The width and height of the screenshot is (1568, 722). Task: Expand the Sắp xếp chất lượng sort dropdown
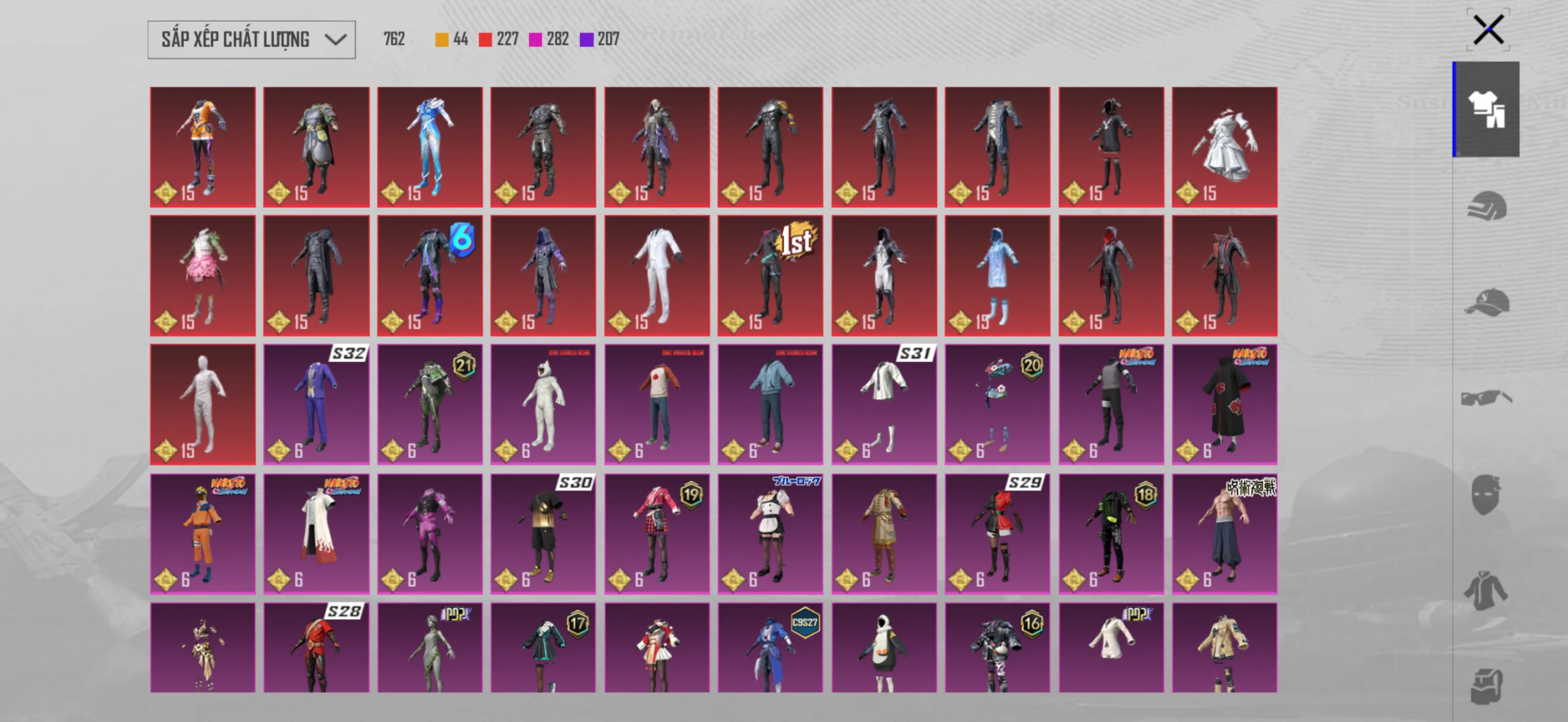251,40
